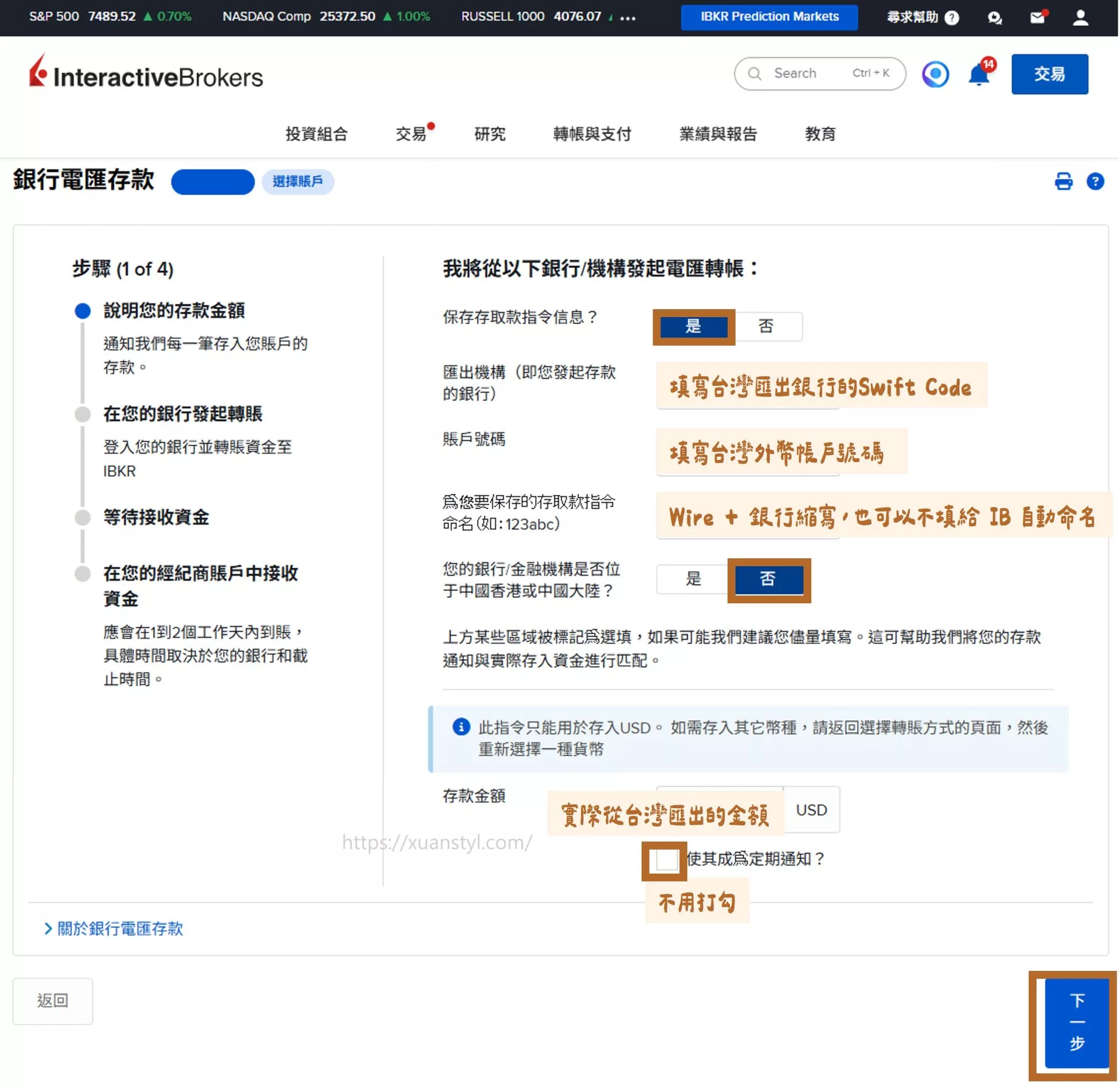The width and height of the screenshot is (1120, 1090).
Task: Click the instruction nickname field
Action: 748,515
